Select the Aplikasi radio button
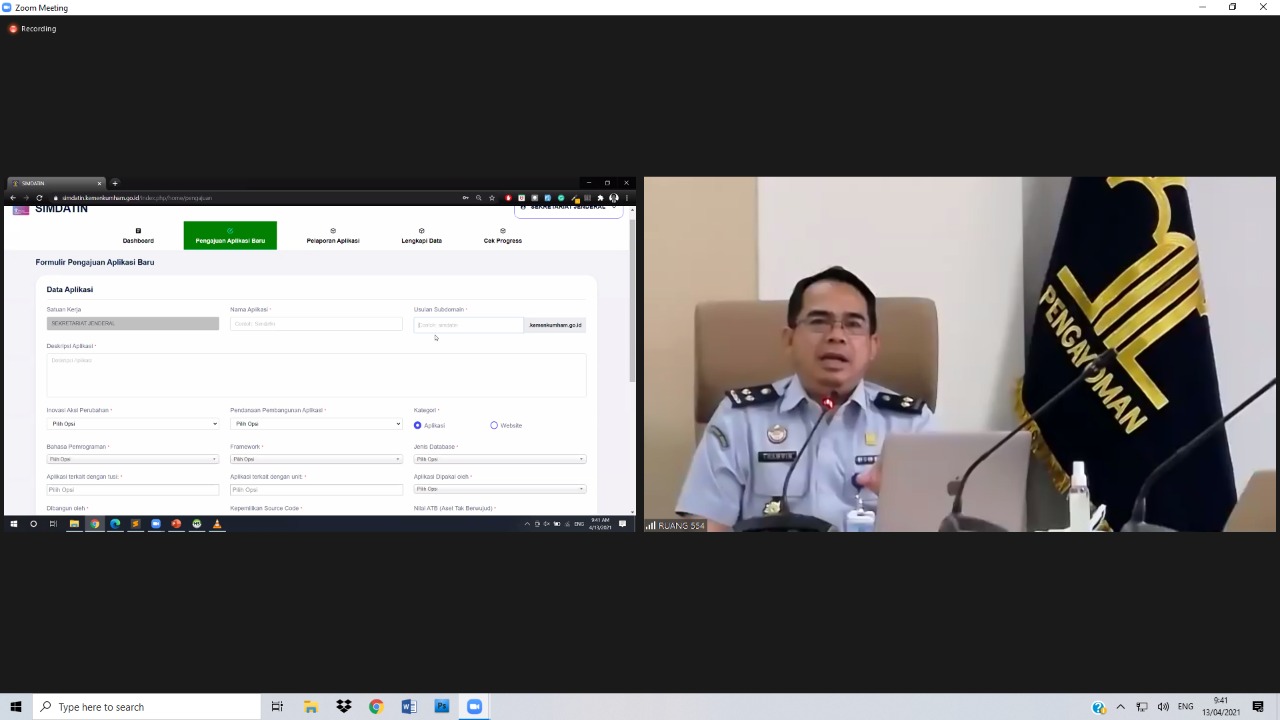The width and height of the screenshot is (1280, 720). point(418,425)
